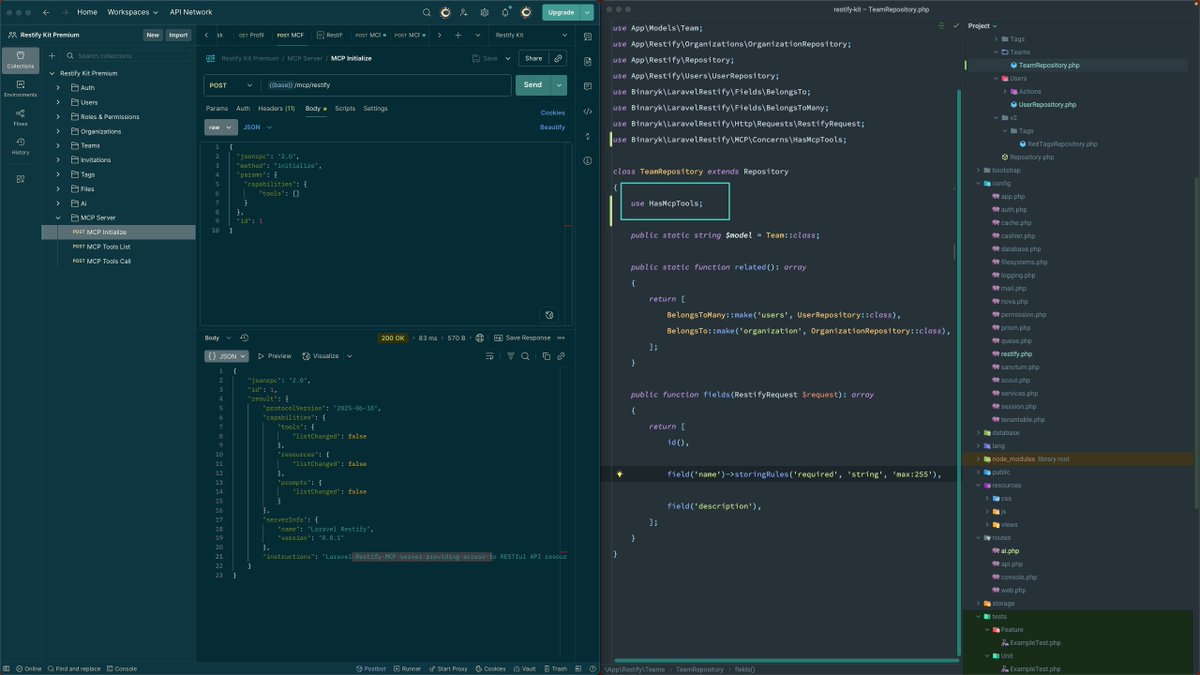Filter response with funnel icon
Viewport: 1200px width, 675px height.
tap(511, 356)
